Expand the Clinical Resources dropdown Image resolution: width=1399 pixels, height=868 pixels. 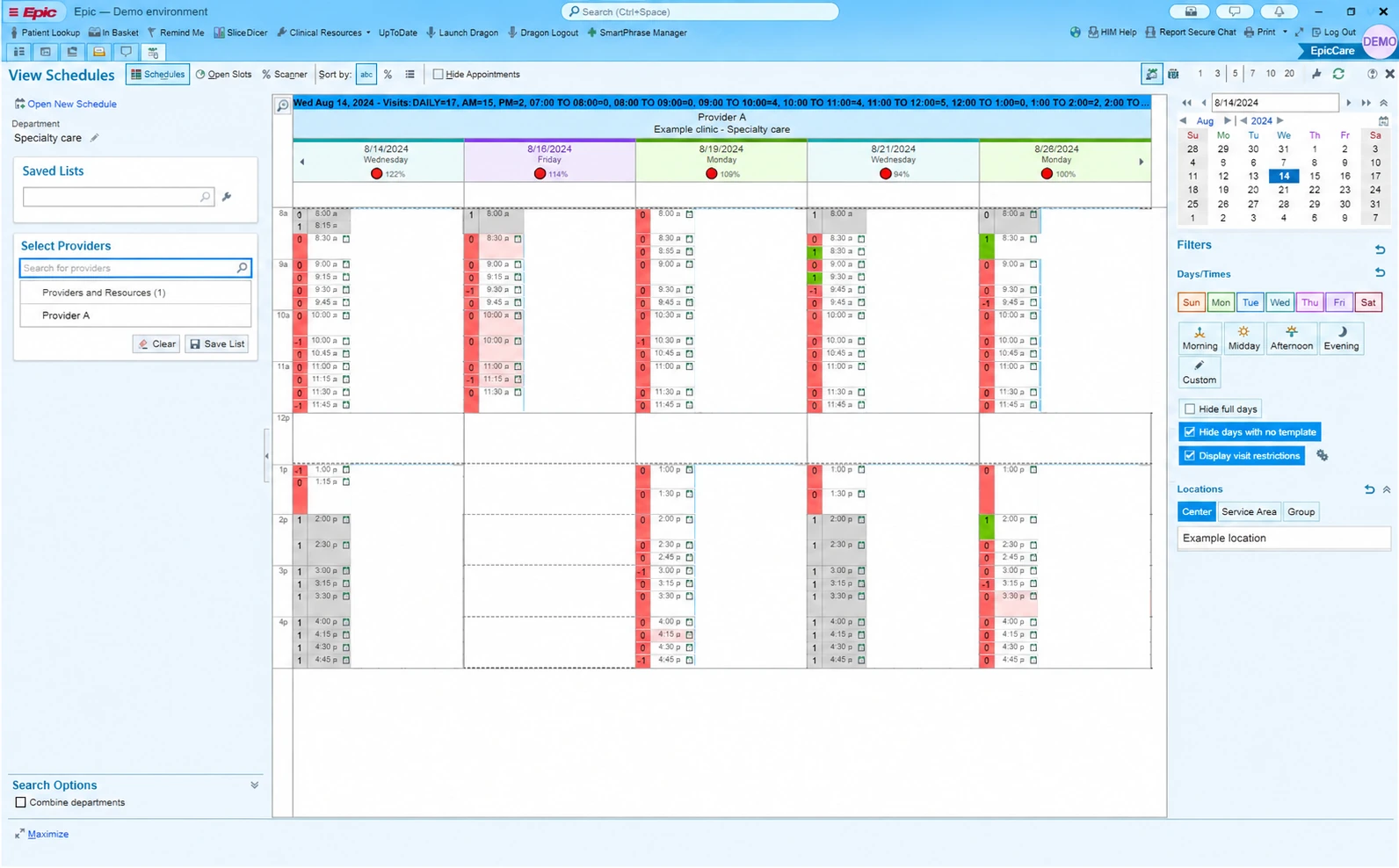coord(368,33)
